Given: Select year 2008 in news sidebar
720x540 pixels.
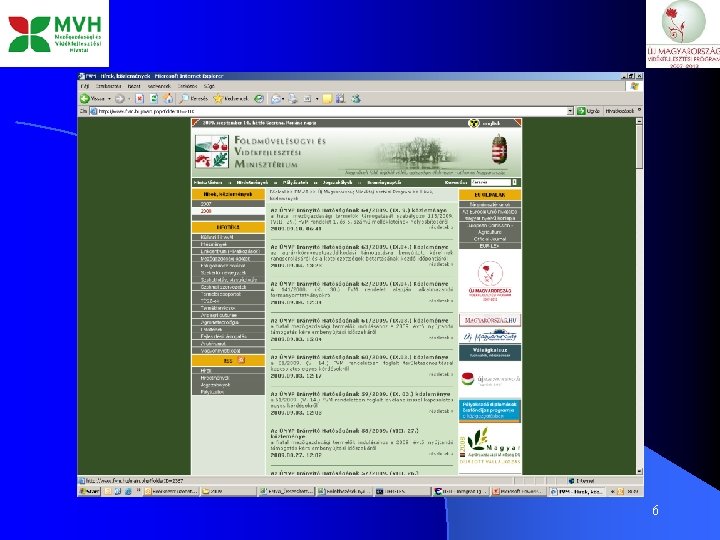Looking at the screenshot, I should (x=228, y=211).
